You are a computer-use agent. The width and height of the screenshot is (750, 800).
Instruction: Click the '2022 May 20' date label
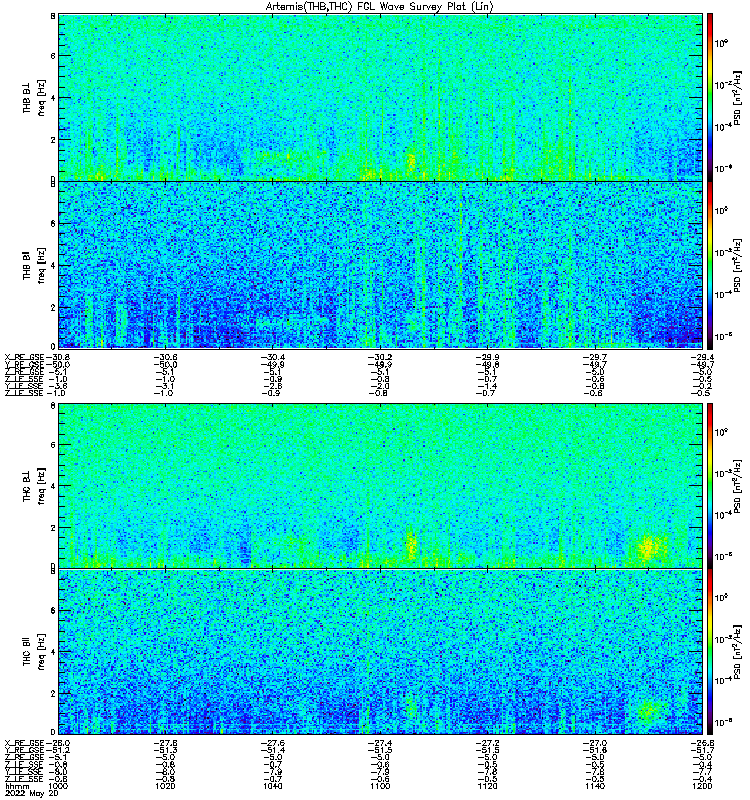point(32,793)
